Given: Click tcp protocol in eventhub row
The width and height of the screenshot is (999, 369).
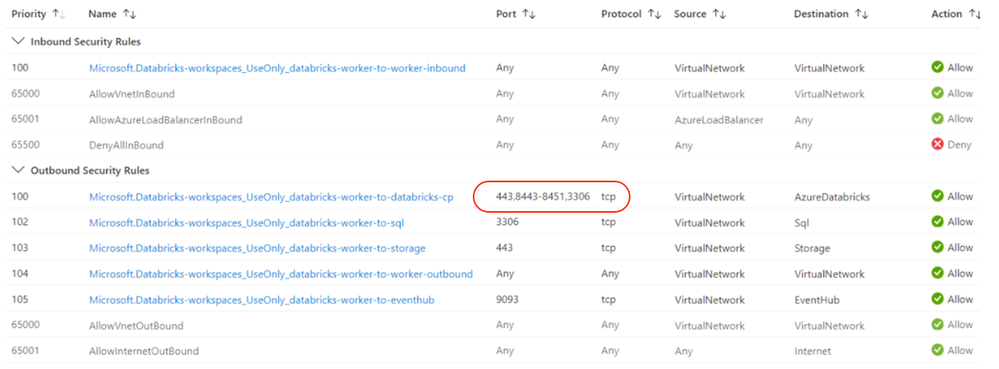Looking at the screenshot, I should click(608, 299).
